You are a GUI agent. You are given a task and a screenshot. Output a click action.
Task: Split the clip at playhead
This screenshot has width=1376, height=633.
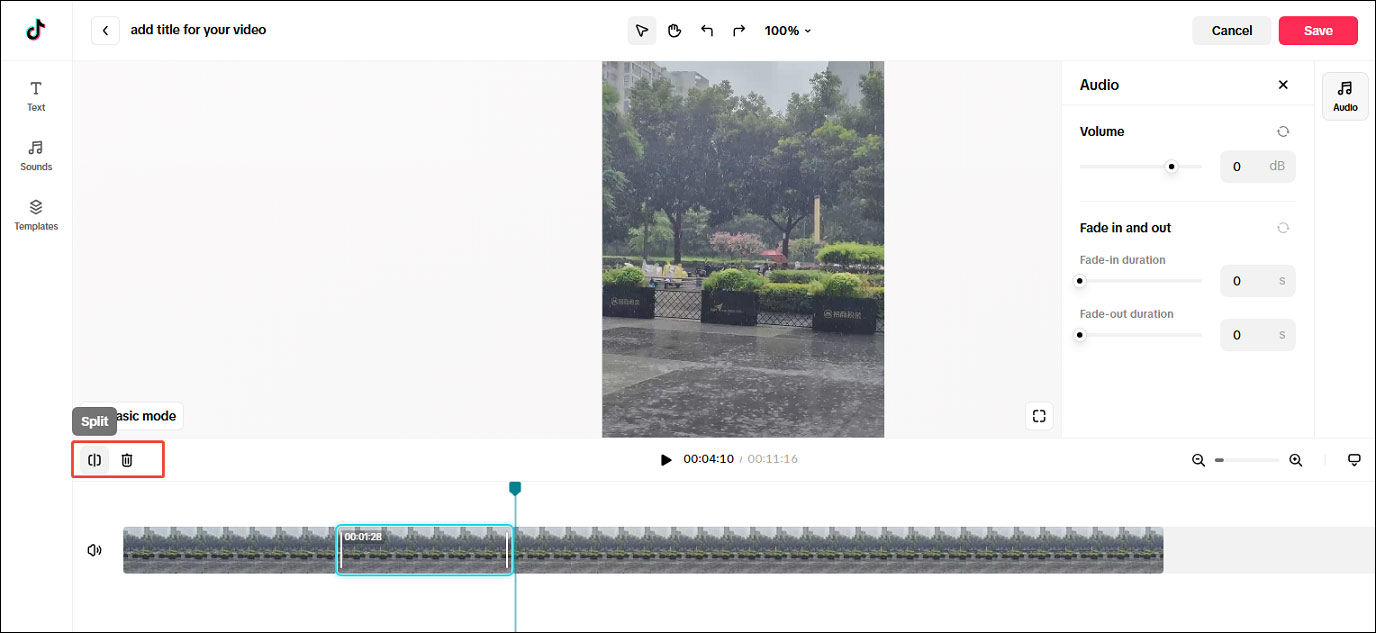95,460
